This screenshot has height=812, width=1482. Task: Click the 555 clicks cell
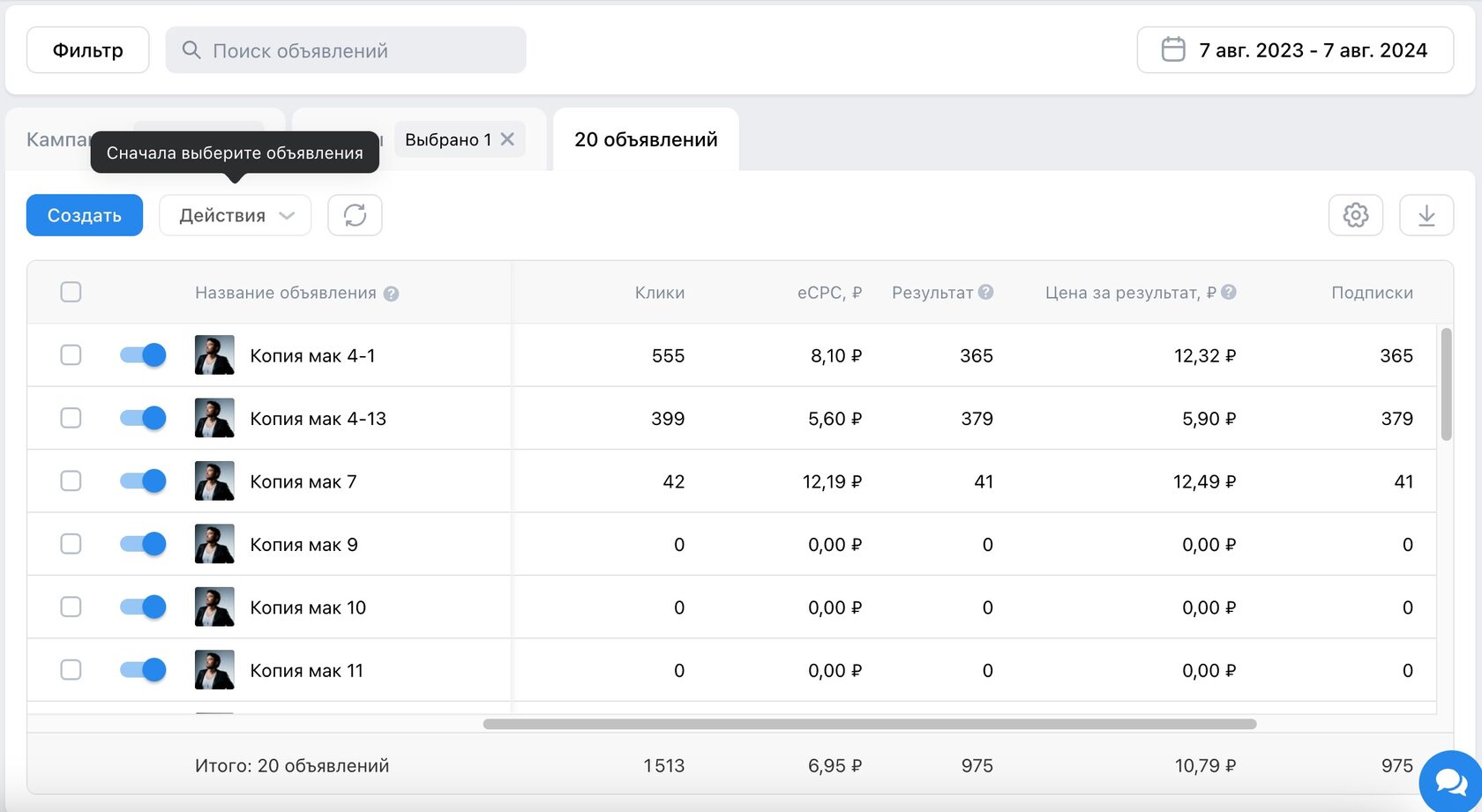pos(668,355)
